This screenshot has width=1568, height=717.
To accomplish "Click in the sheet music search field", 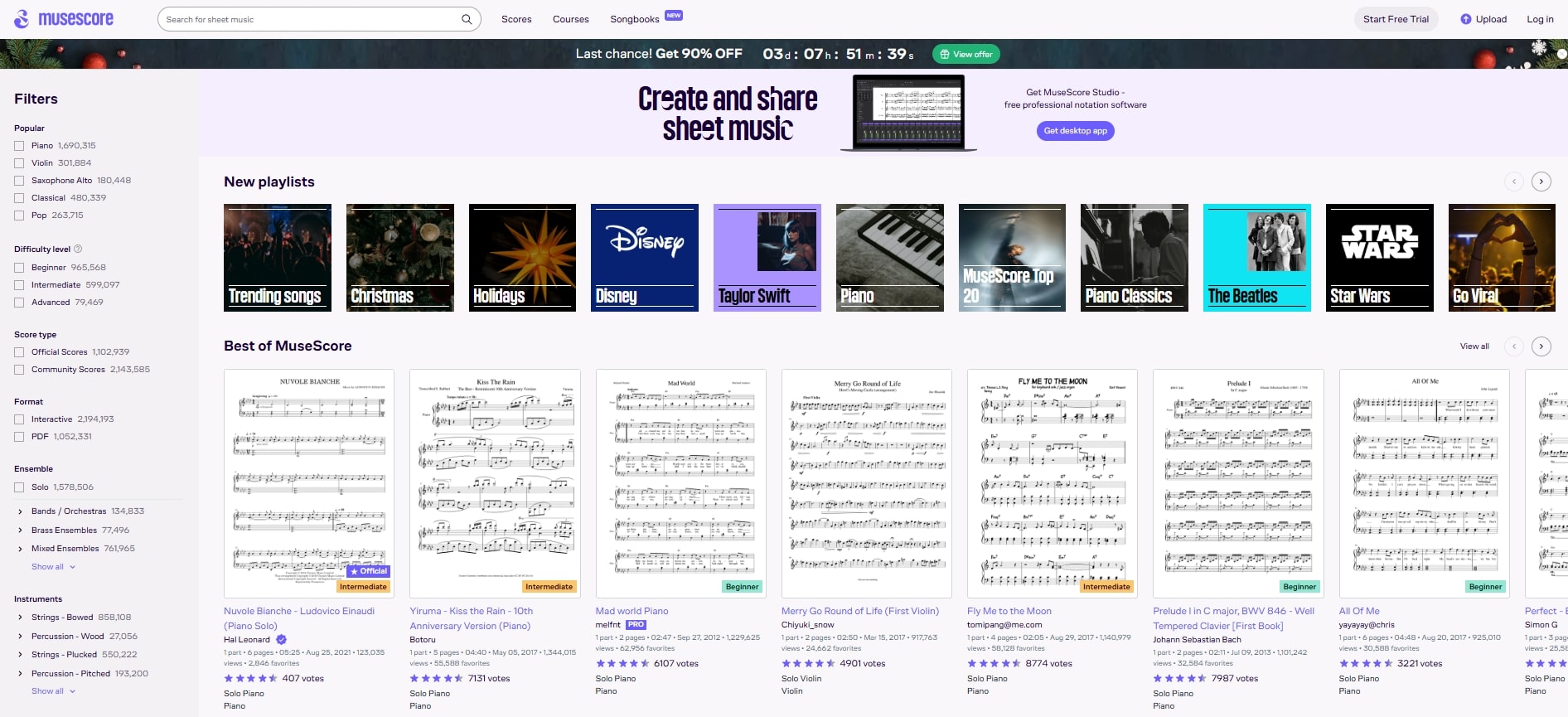I will coord(311,19).
